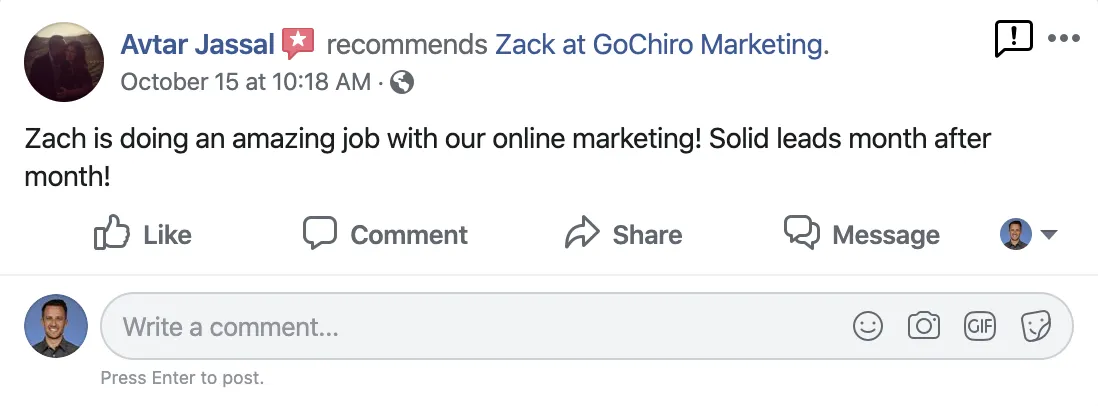Click the small profile avatar near Message
Viewport: 1098px width, 406px height.
[x=1016, y=234]
